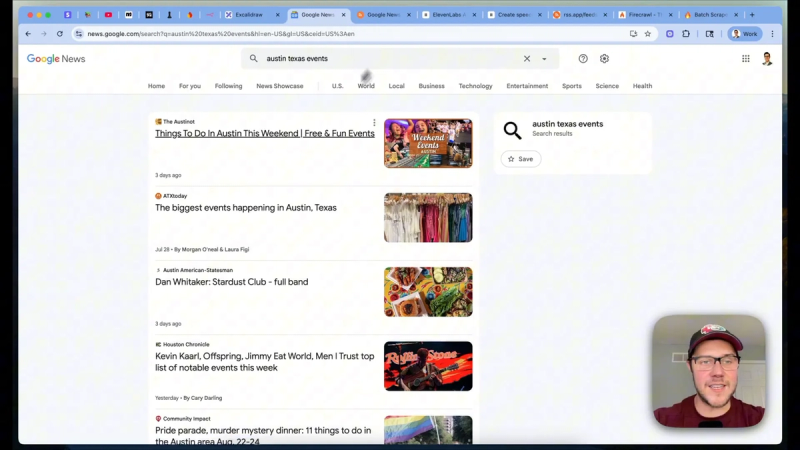Open the Business news section
The height and width of the screenshot is (450, 800).
point(432,86)
